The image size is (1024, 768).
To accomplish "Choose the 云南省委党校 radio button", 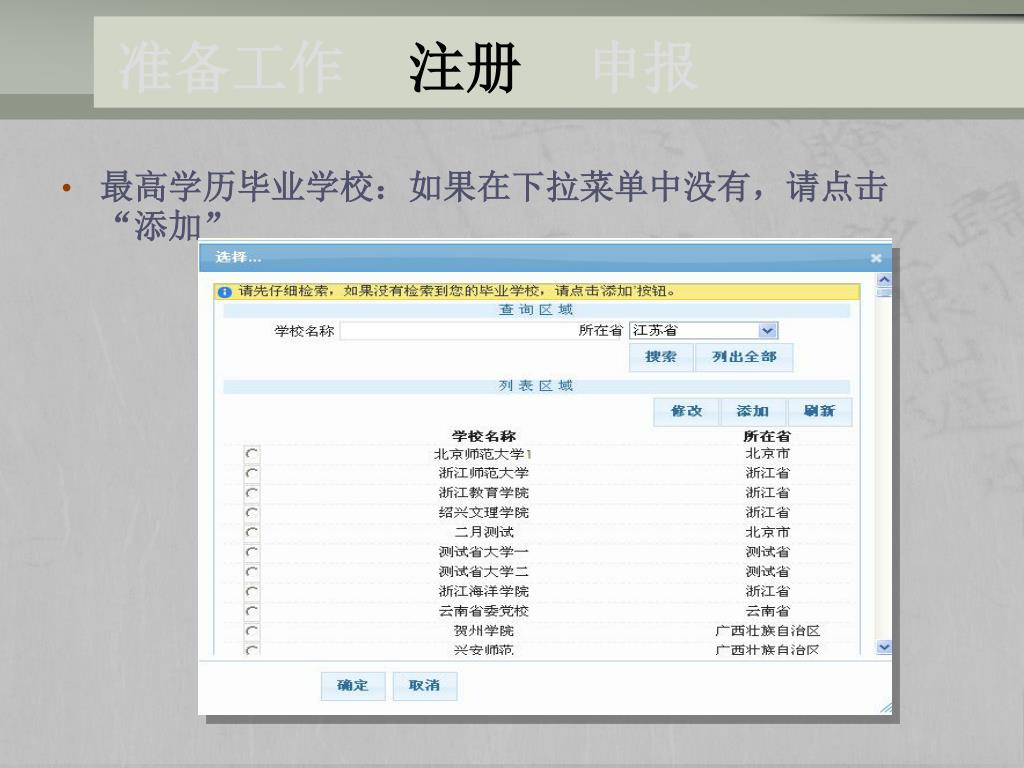I will coord(251,611).
